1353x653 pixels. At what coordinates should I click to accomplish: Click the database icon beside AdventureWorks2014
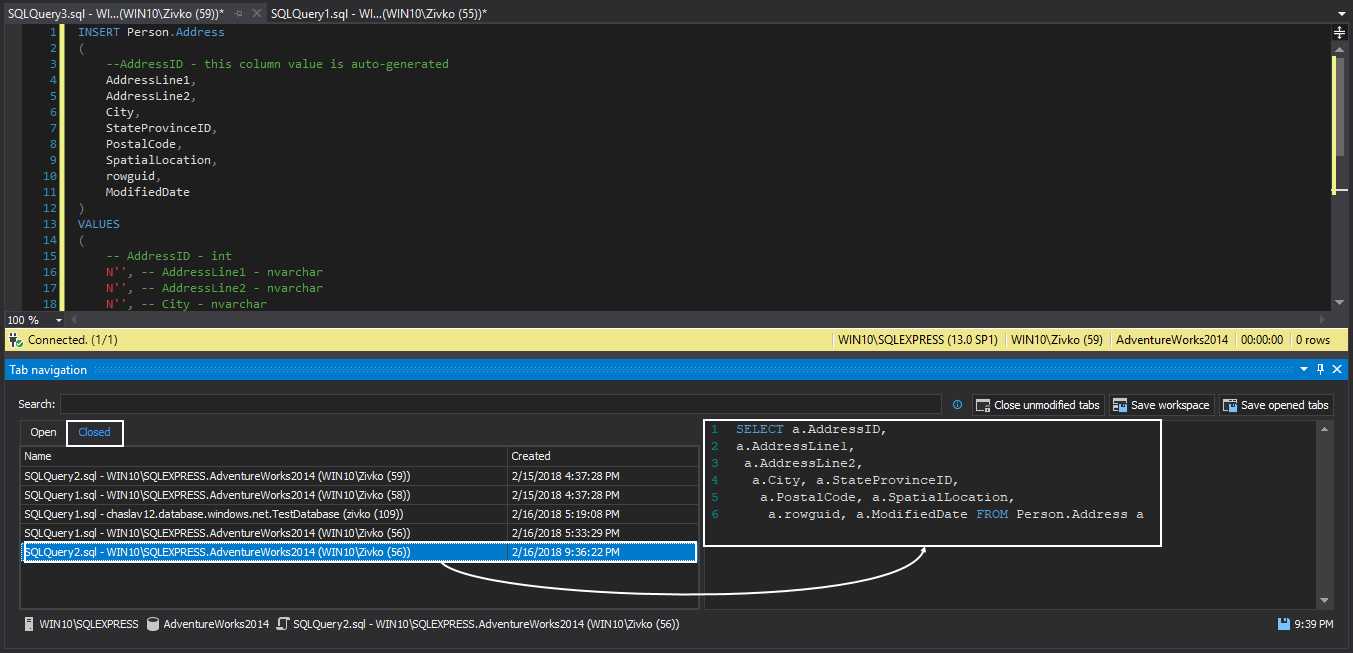tap(152, 624)
